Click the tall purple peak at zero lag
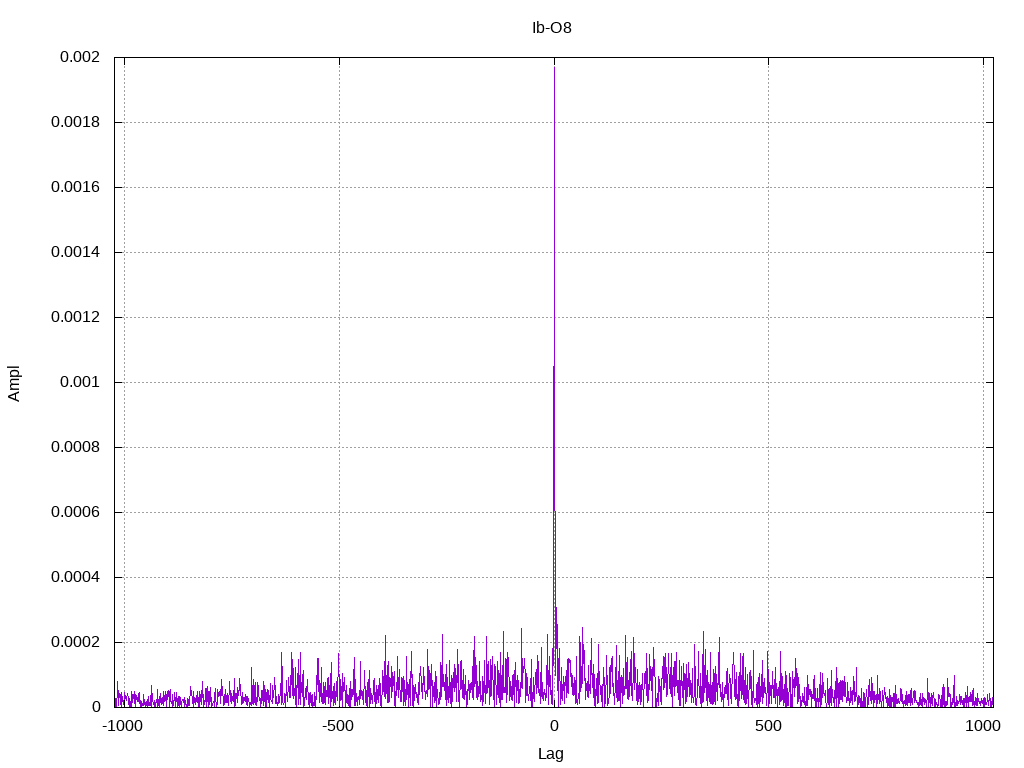 [554, 385]
